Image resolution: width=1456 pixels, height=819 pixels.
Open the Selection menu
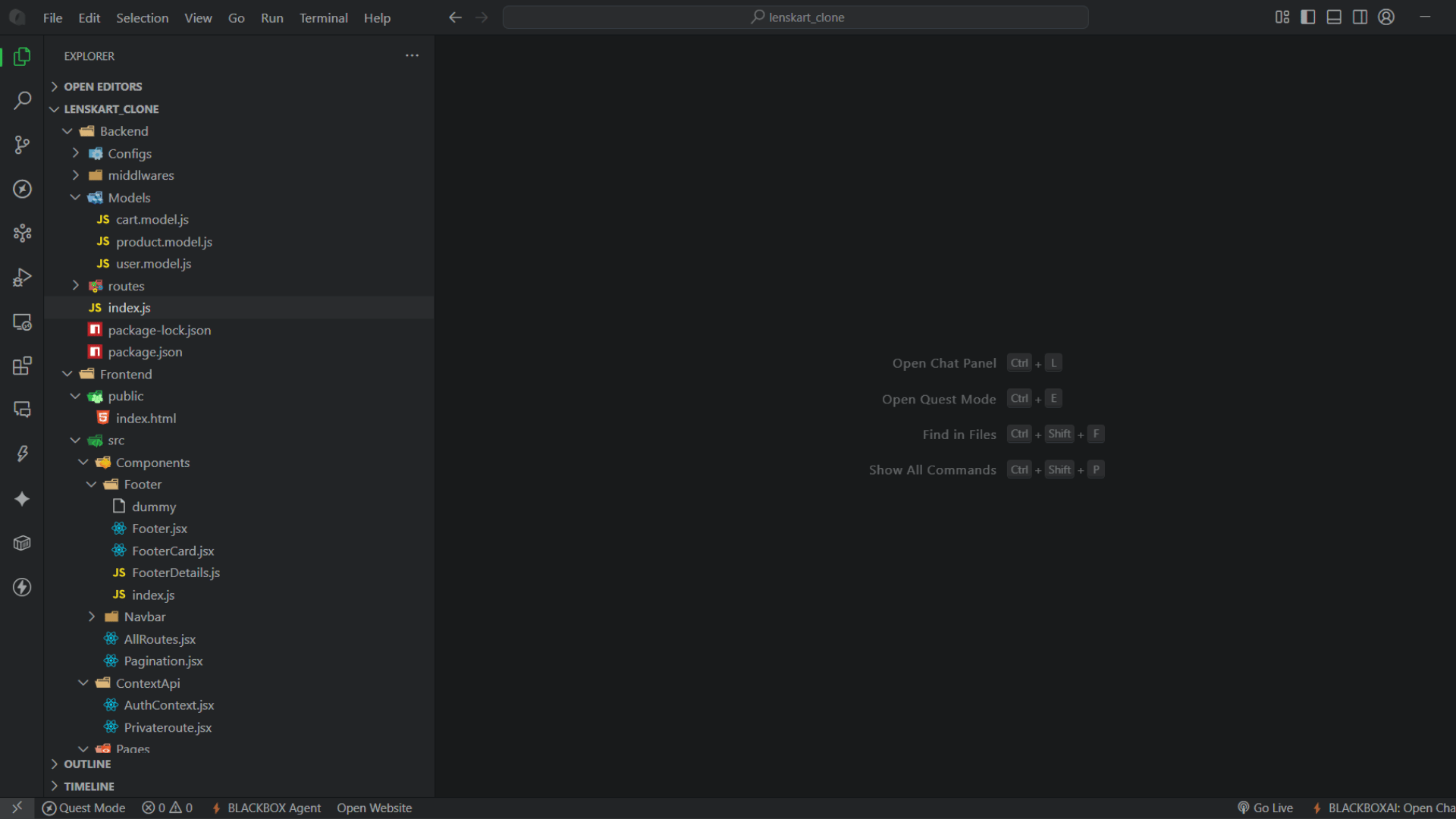[x=142, y=17]
